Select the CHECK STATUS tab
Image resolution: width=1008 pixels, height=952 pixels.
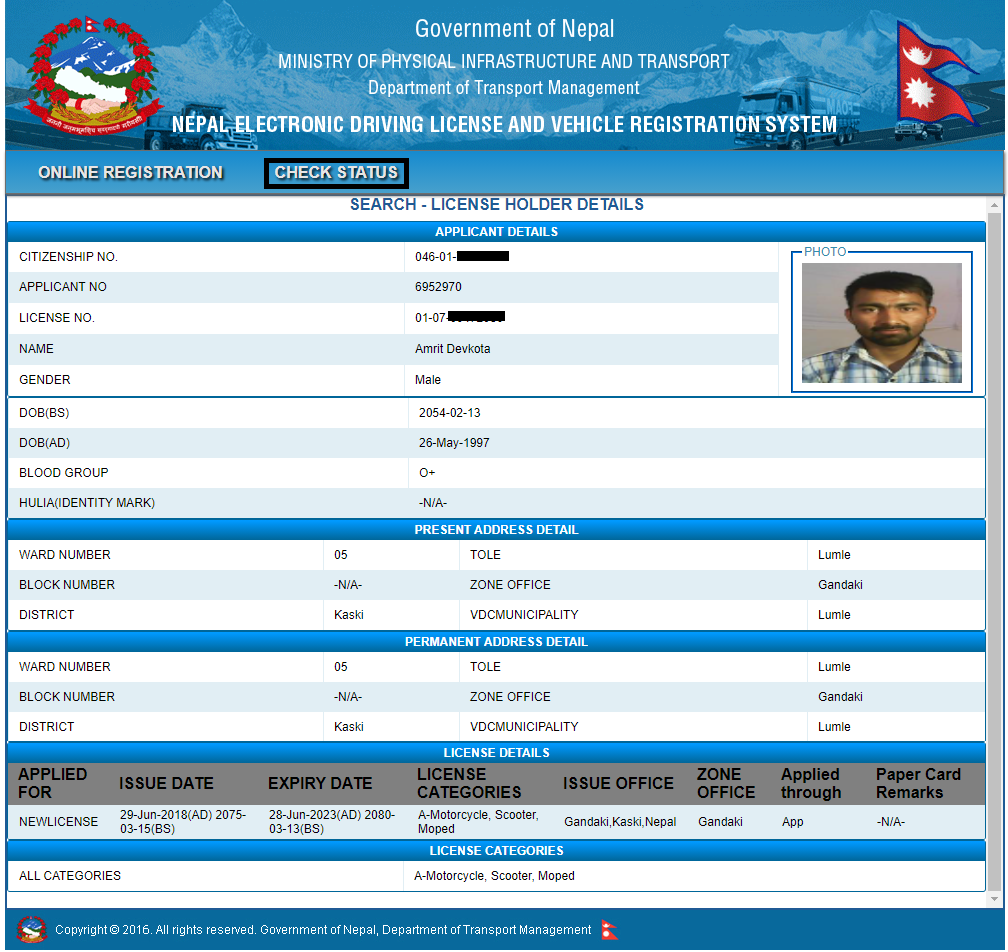click(x=336, y=172)
